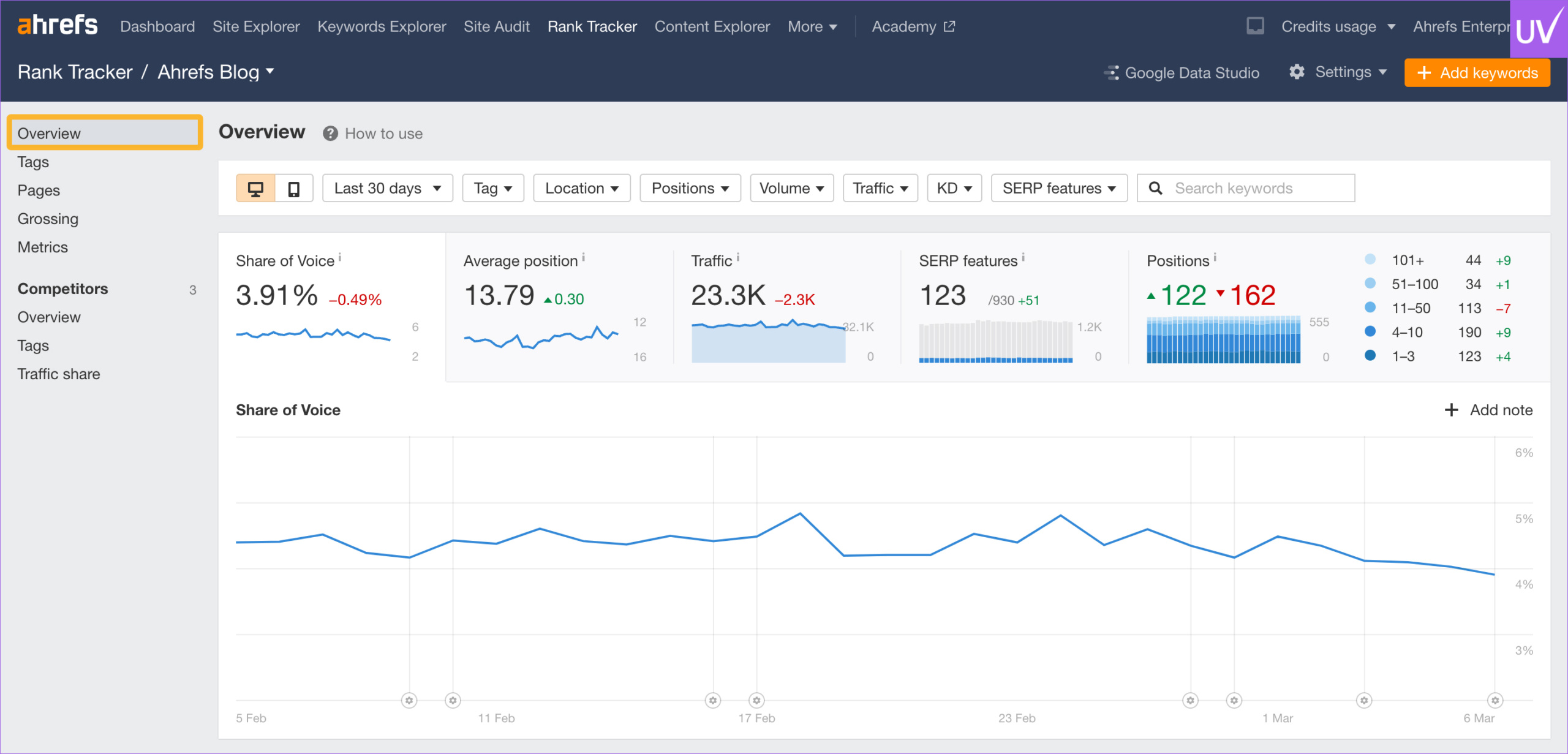Open the Volume filter dropdown

[x=792, y=188]
